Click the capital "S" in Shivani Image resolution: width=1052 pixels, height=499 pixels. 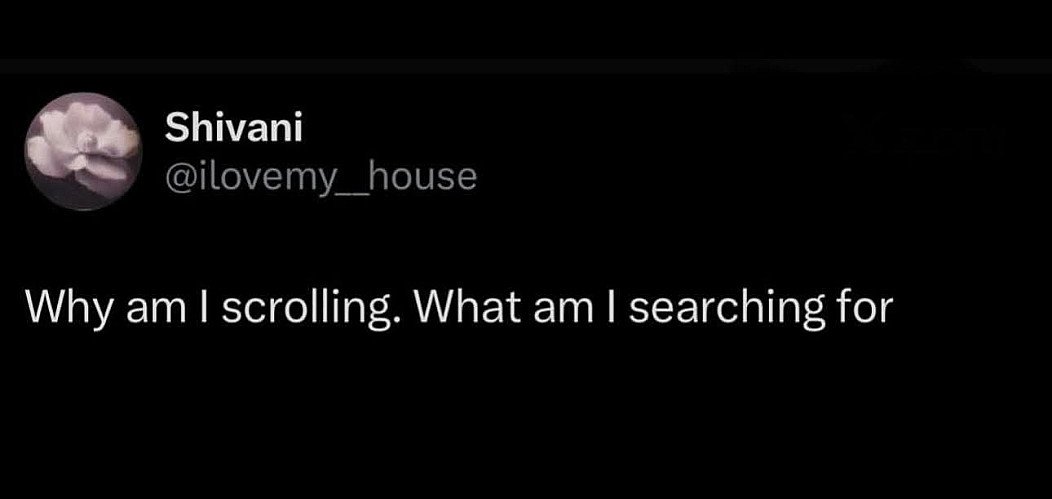point(175,128)
